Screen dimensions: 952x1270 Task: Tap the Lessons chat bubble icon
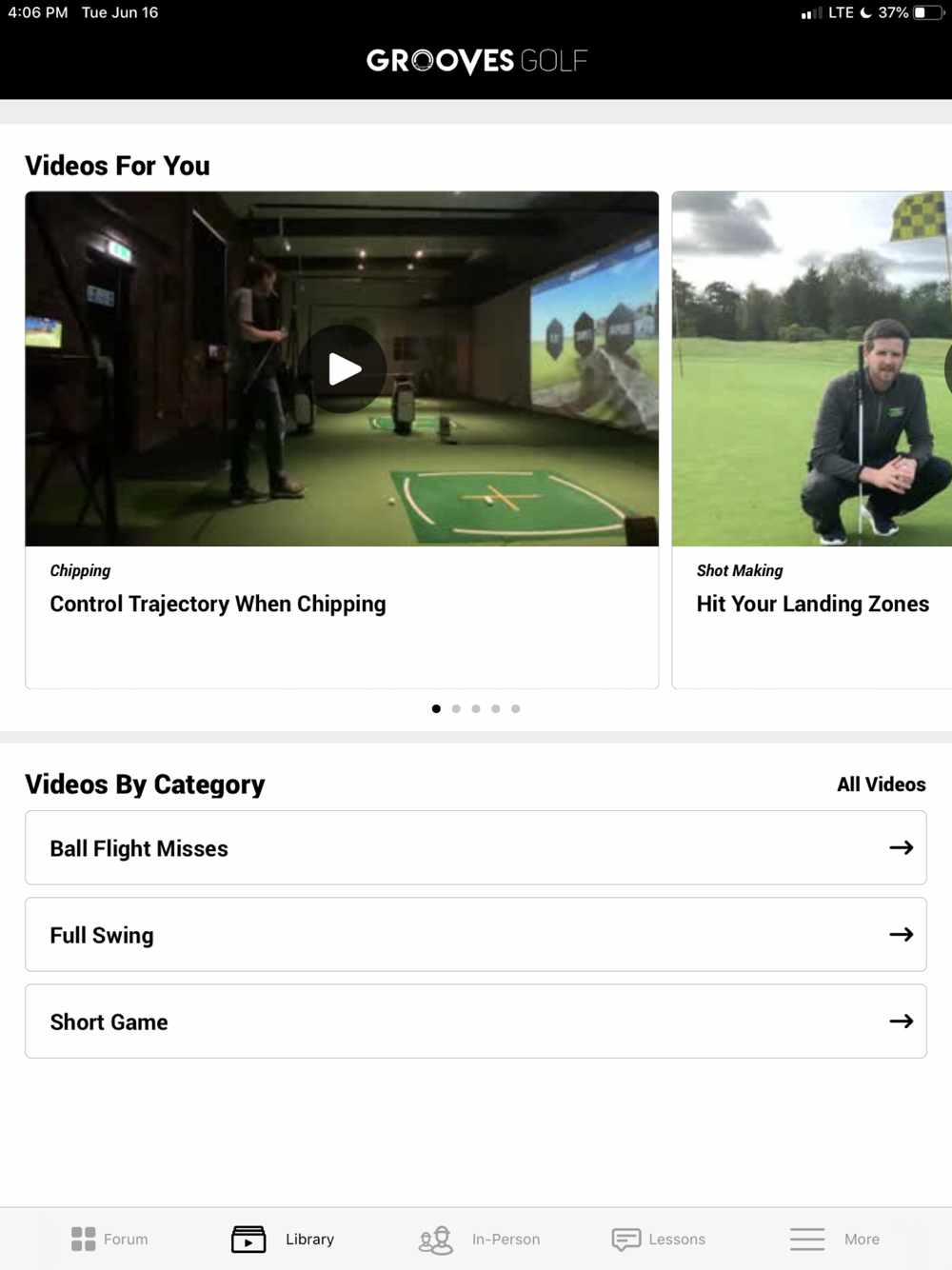pyautogui.click(x=625, y=1239)
